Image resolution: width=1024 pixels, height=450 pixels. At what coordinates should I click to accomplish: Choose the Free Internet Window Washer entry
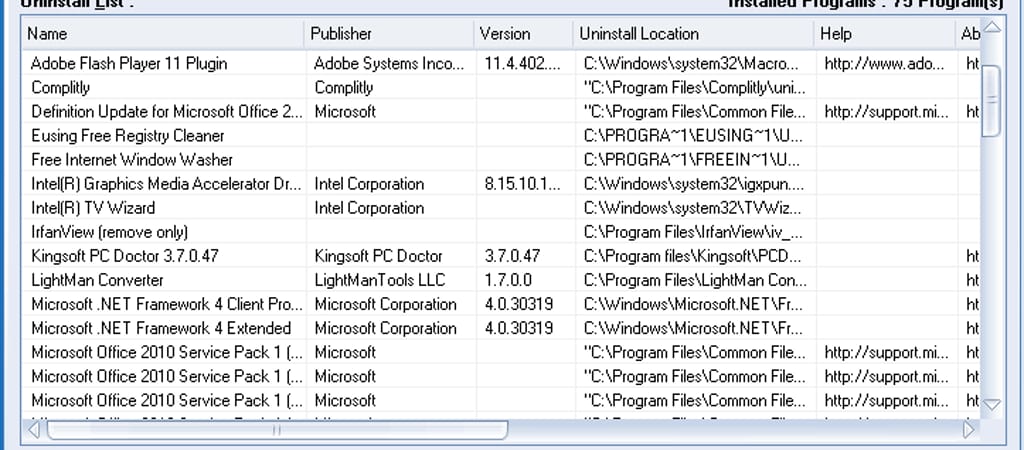click(132, 160)
